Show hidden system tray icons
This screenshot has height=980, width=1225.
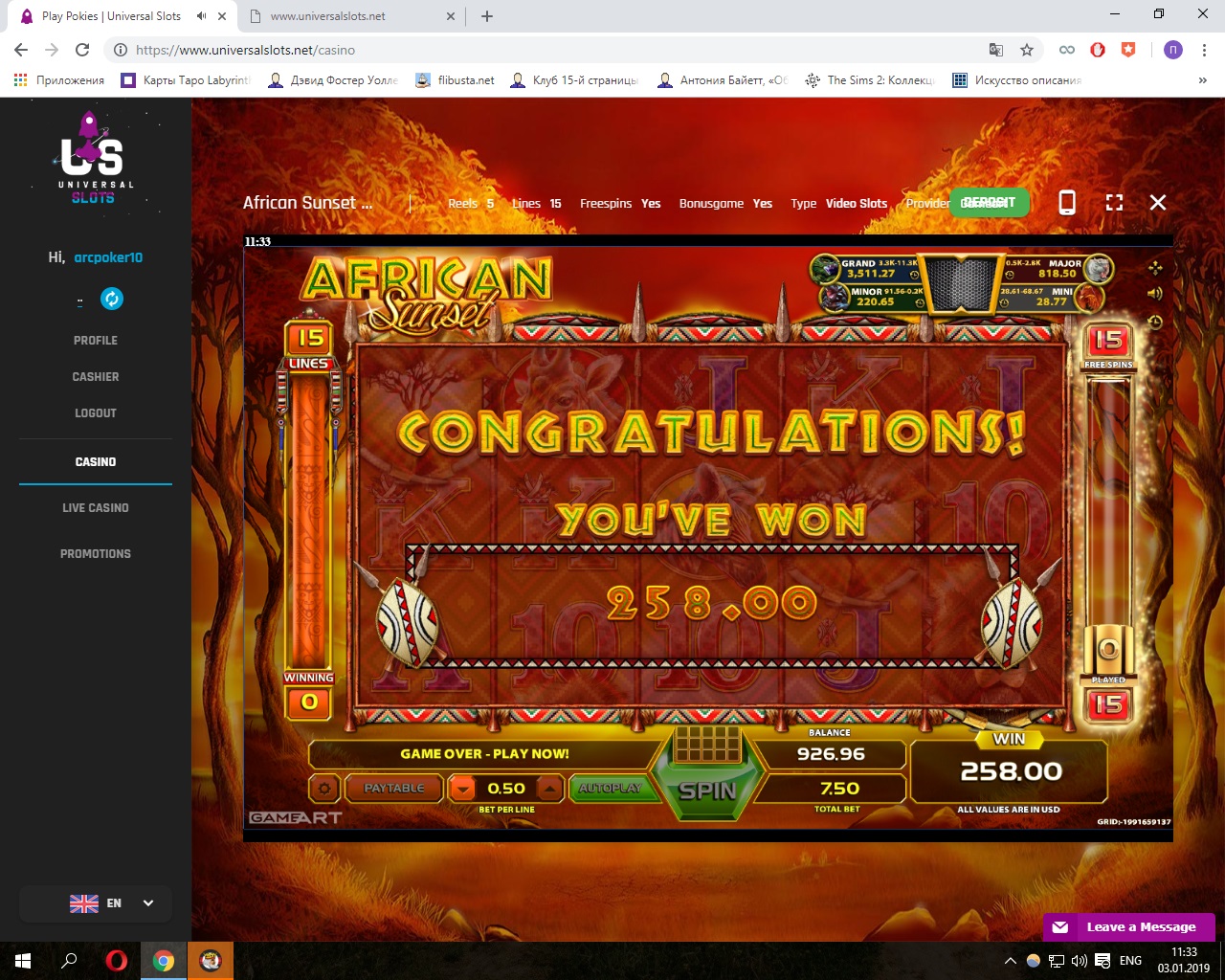[x=1010, y=961]
